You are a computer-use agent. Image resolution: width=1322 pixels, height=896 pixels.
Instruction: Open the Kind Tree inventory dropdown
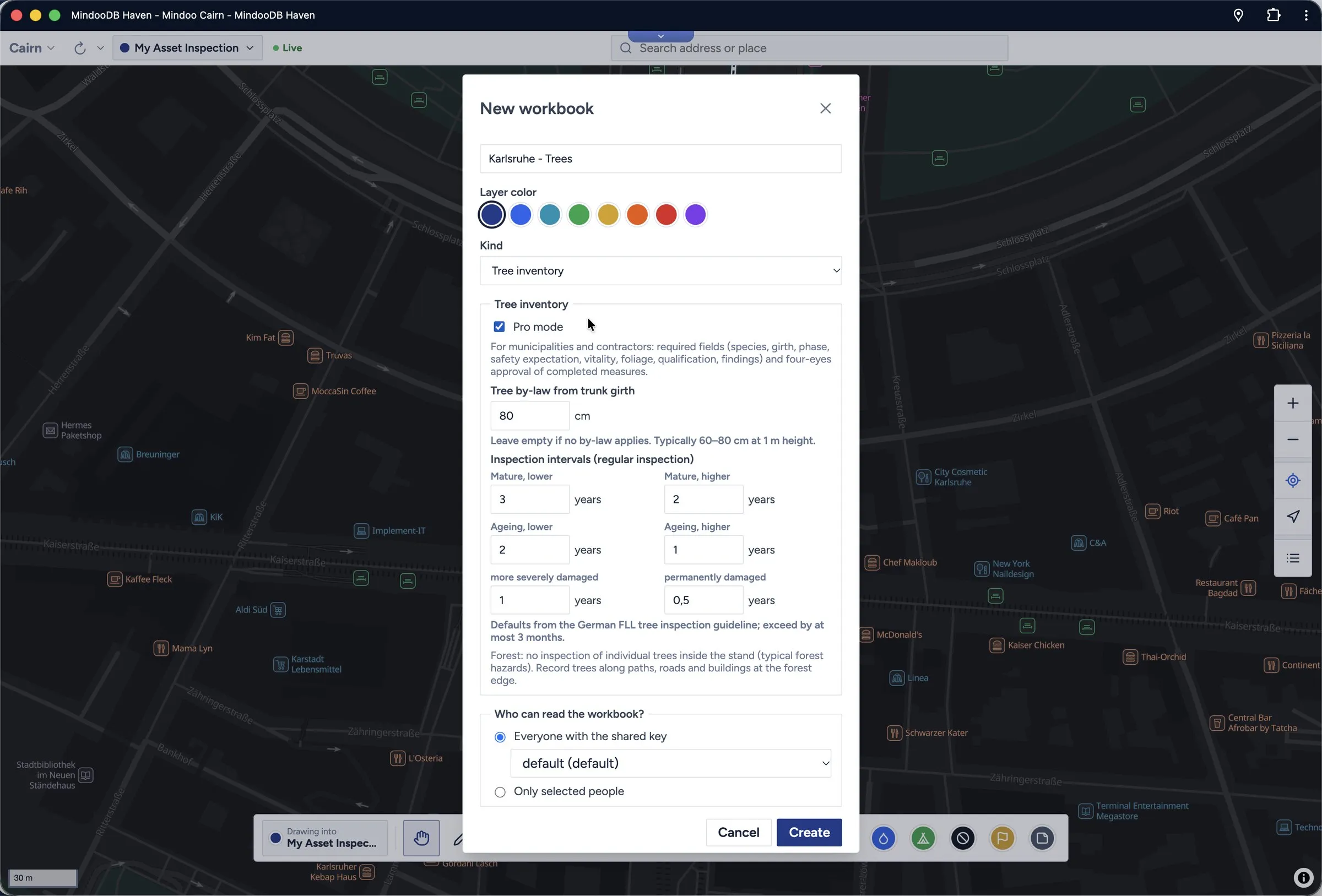(660, 271)
